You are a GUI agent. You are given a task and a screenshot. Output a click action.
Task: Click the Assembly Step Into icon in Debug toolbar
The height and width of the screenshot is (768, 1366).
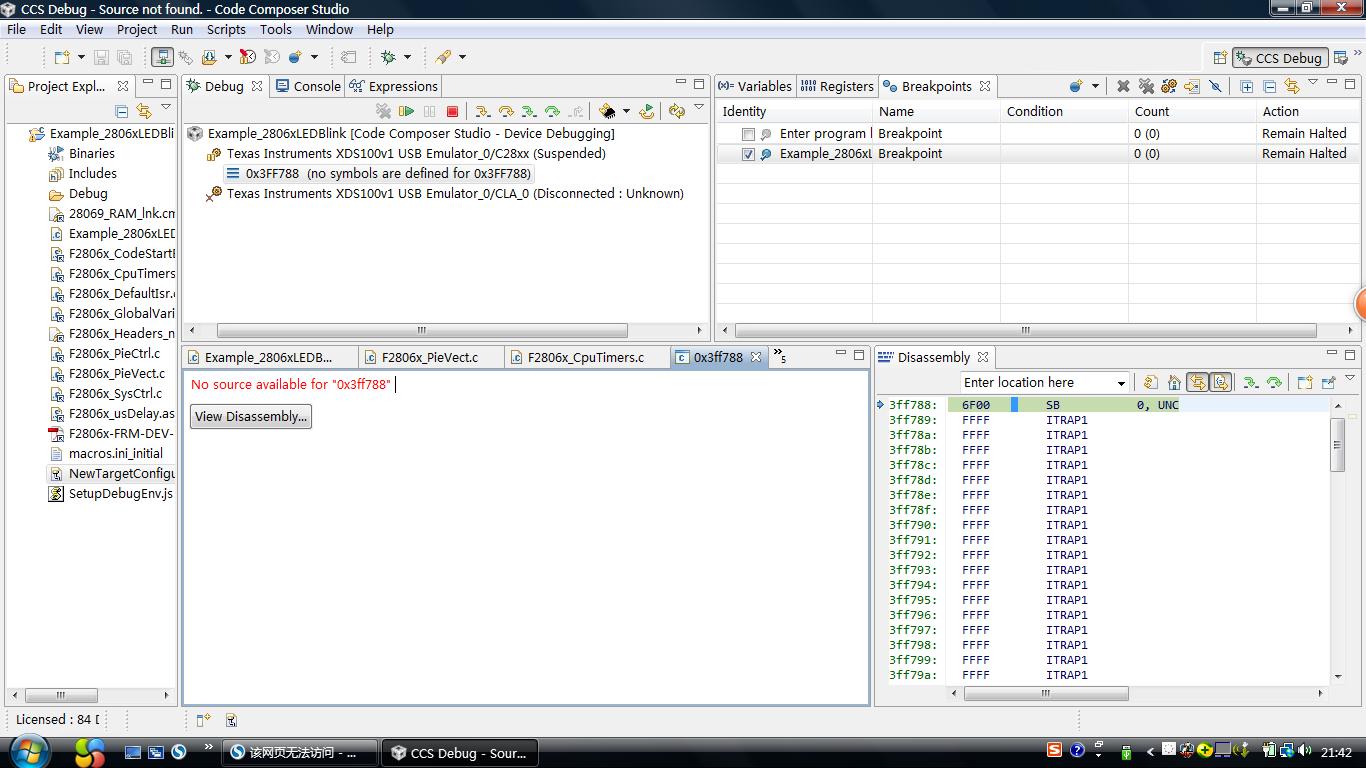pos(528,111)
